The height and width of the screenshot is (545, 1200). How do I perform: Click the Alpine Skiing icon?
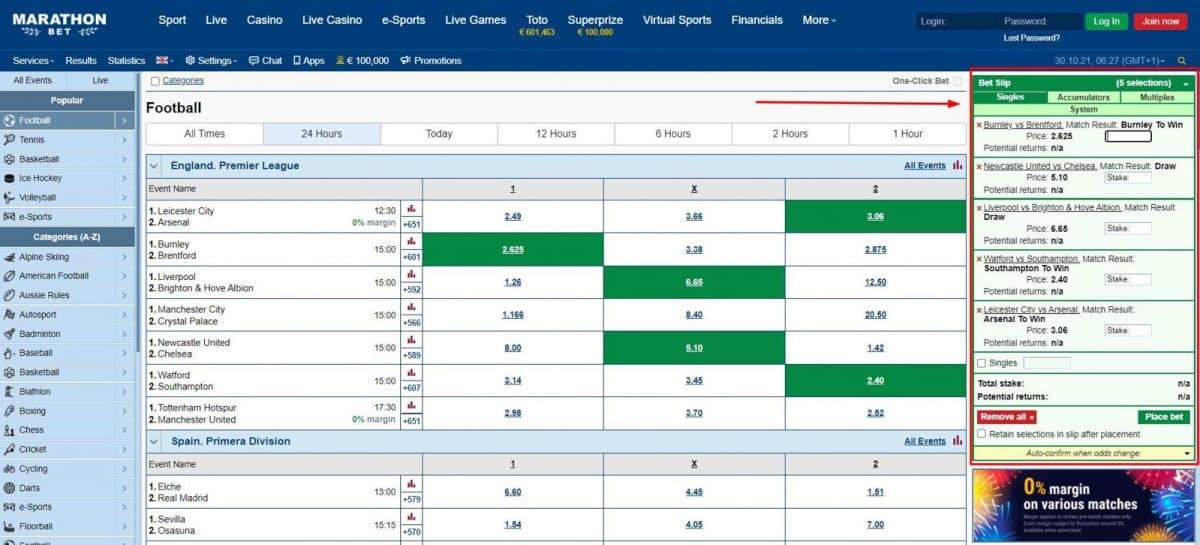pos(9,257)
